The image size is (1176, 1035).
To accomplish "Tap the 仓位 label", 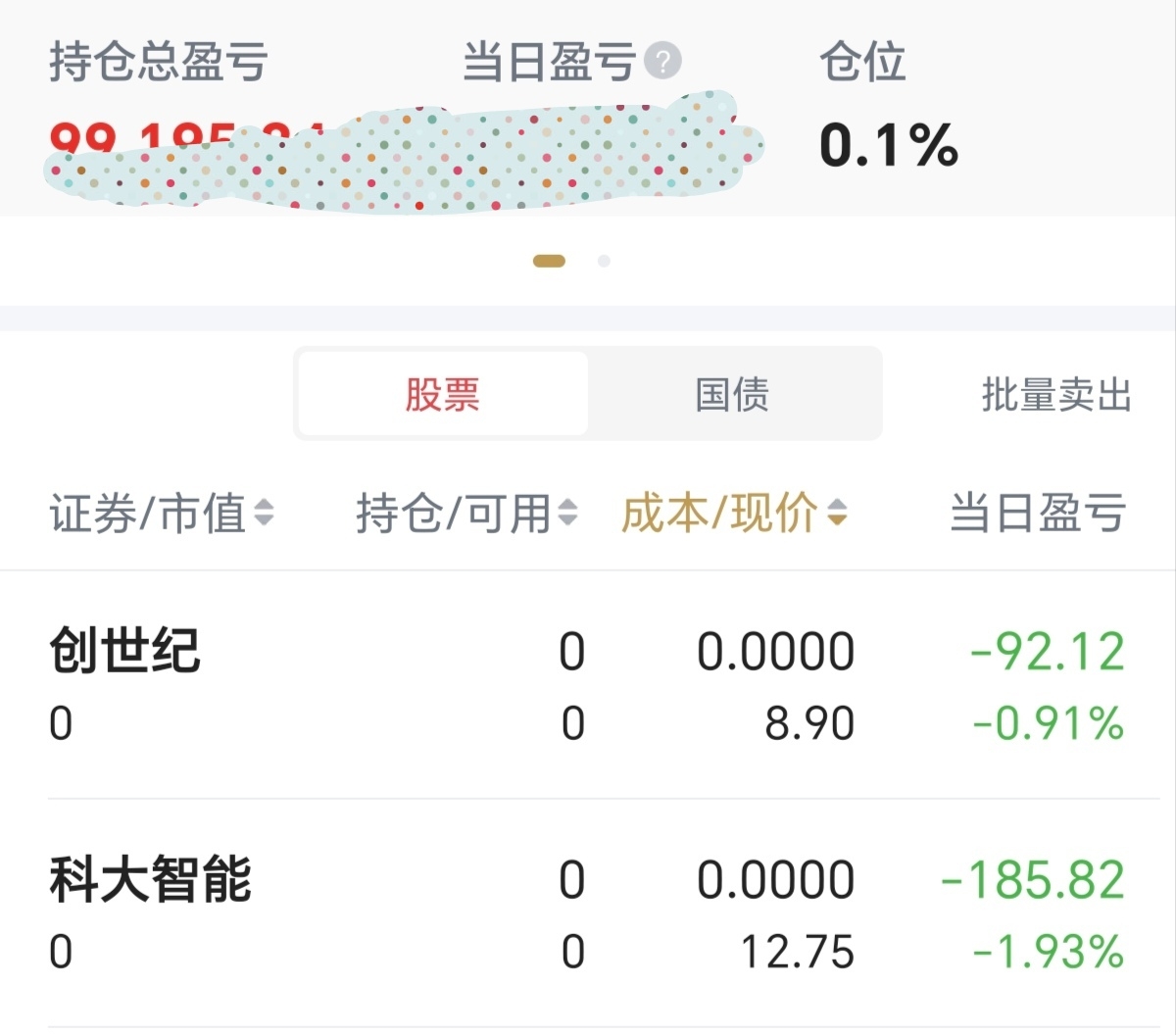I will click(862, 62).
